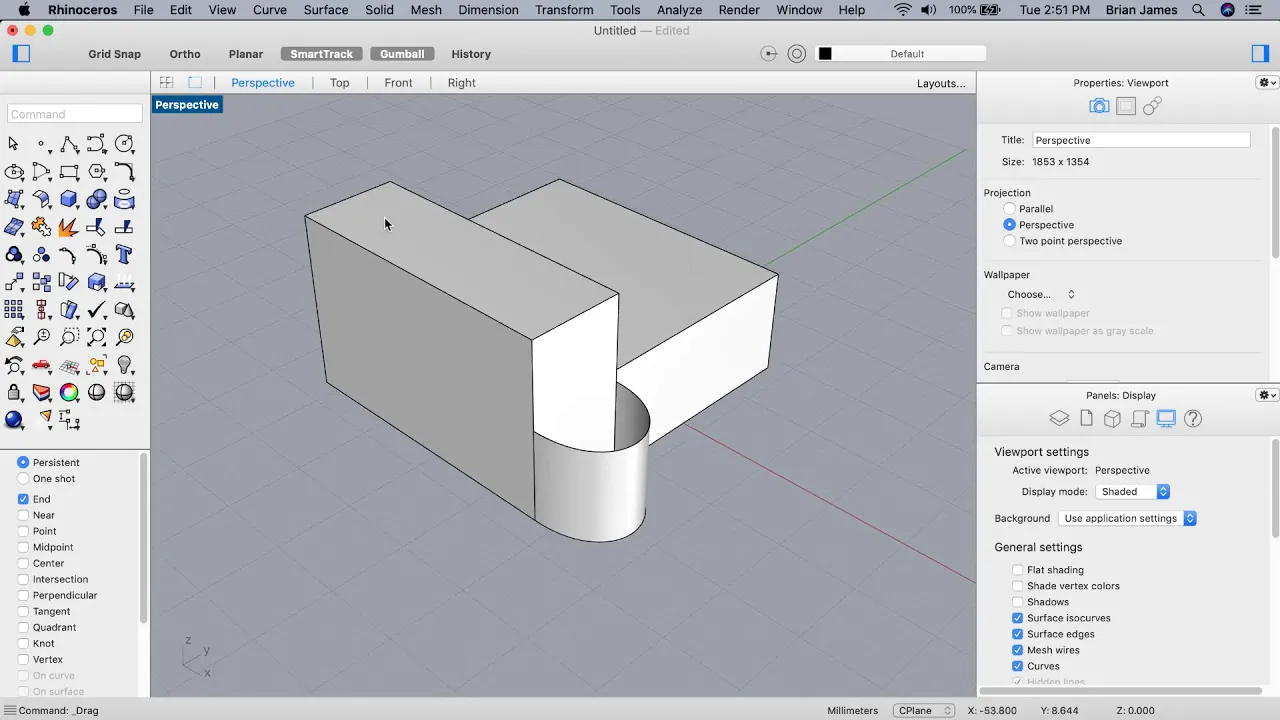
Task: Select the Rectangle tool
Action: click(x=69, y=172)
